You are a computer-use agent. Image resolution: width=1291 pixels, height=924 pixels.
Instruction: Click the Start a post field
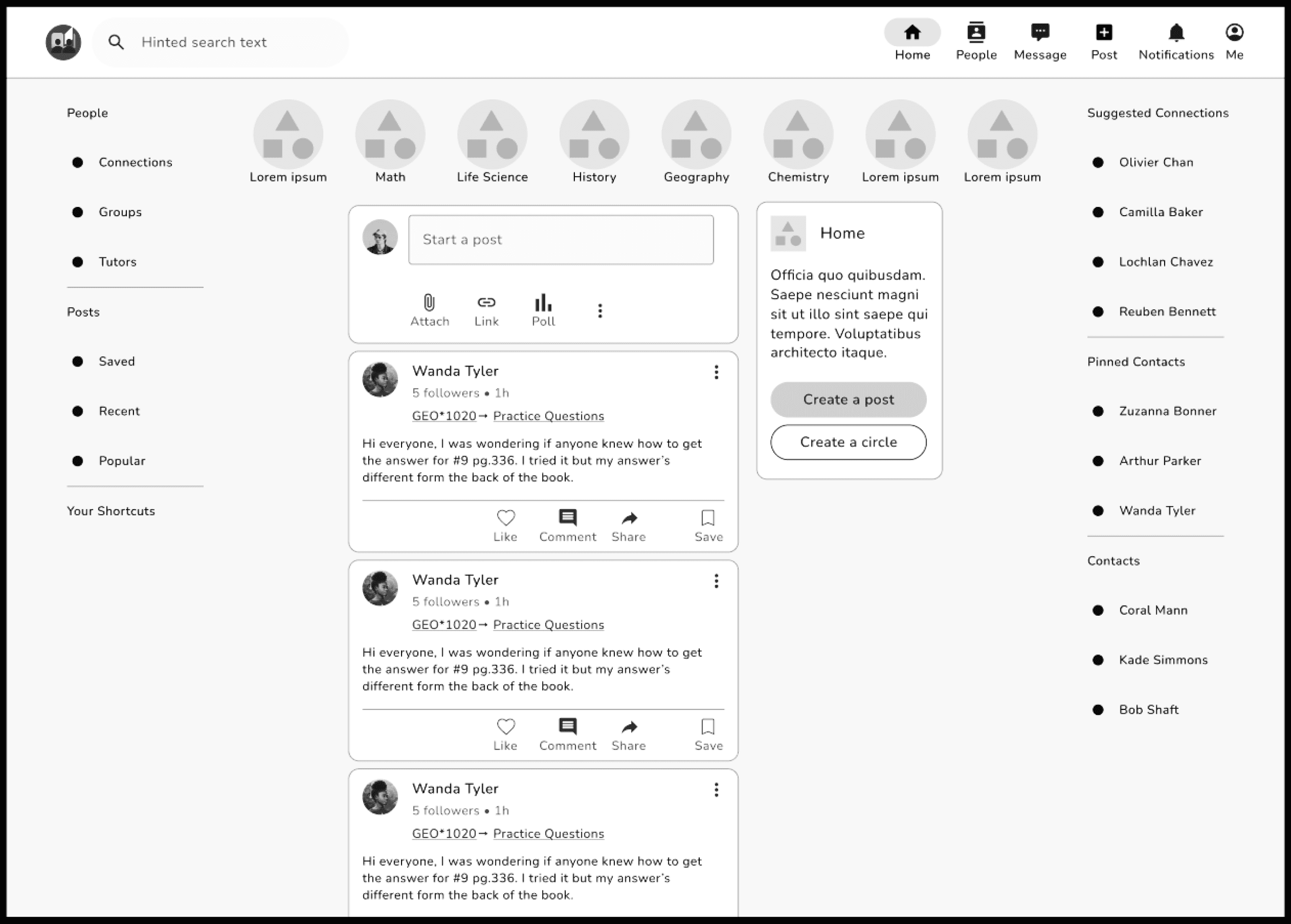point(560,240)
